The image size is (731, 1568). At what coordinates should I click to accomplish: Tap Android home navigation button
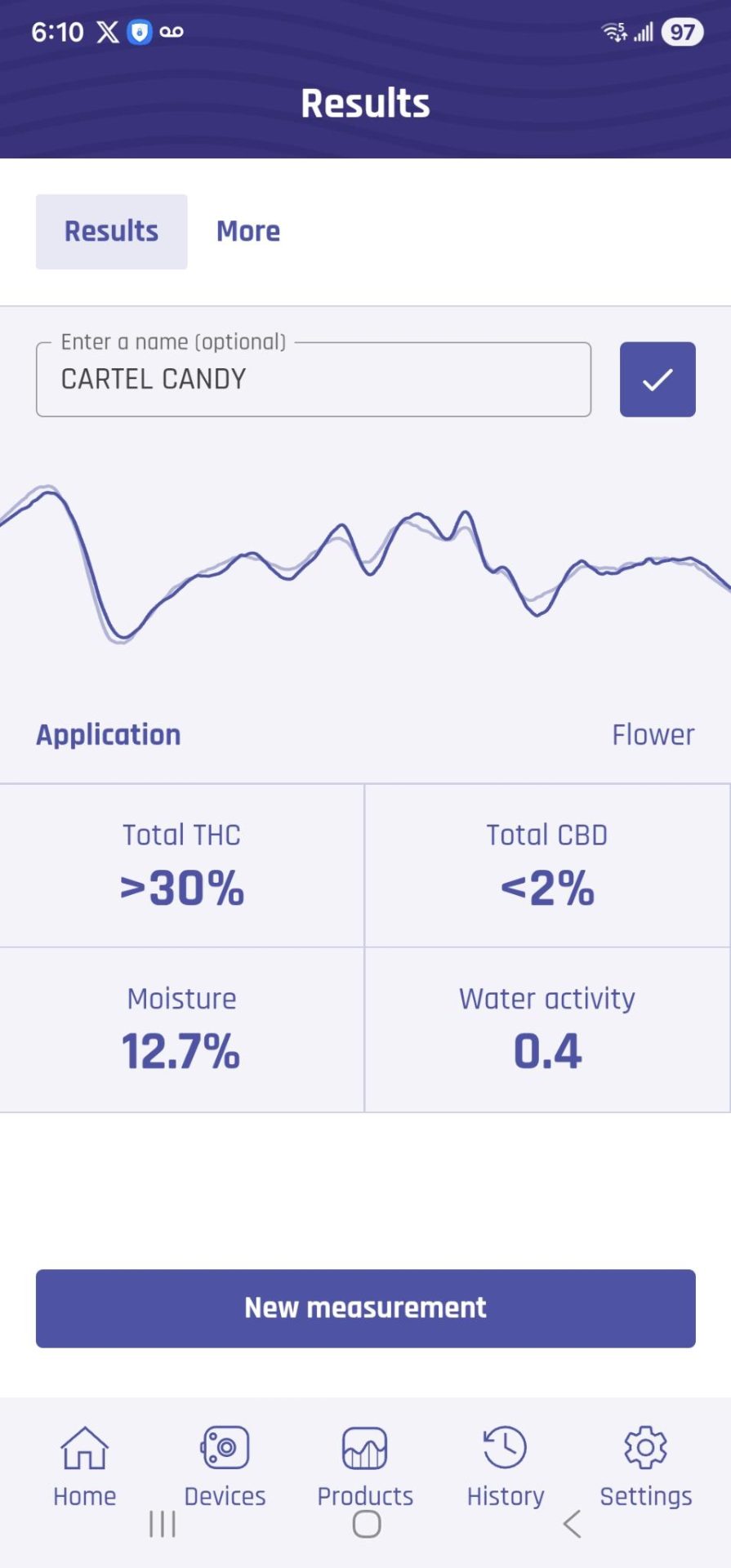coord(367,1524)
